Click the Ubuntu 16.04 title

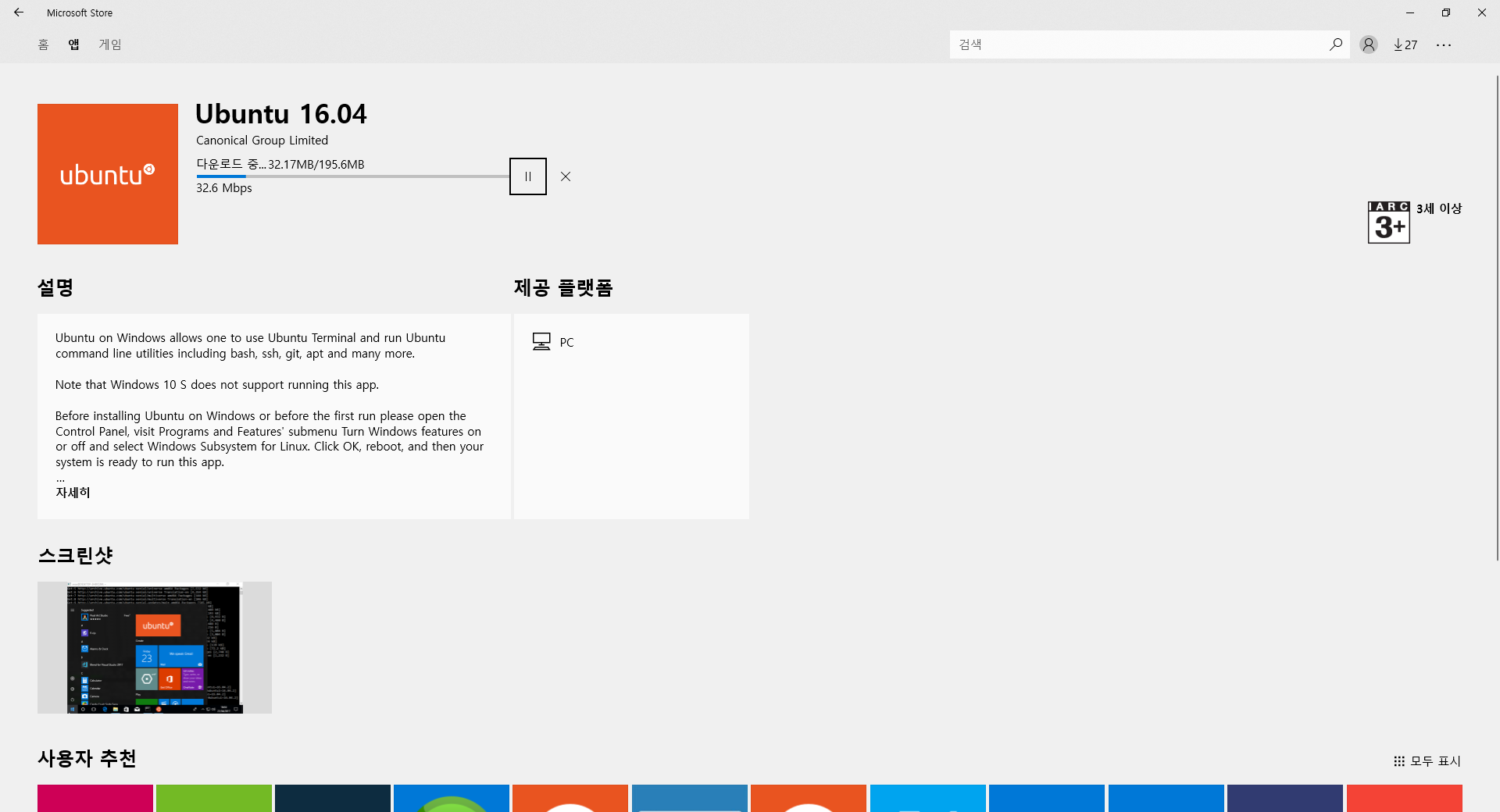[x=281, y=114]
